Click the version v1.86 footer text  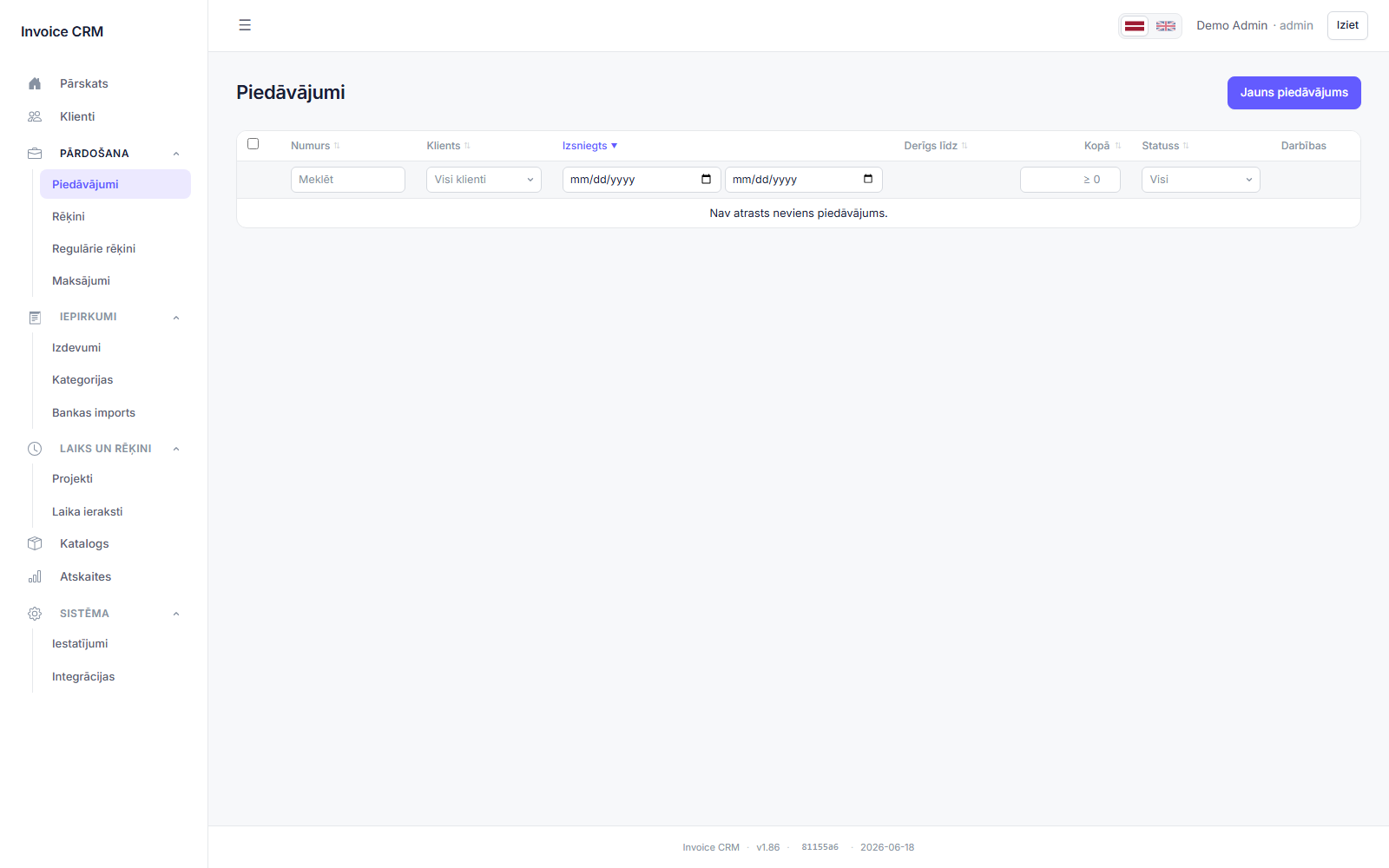pos(768,847)
